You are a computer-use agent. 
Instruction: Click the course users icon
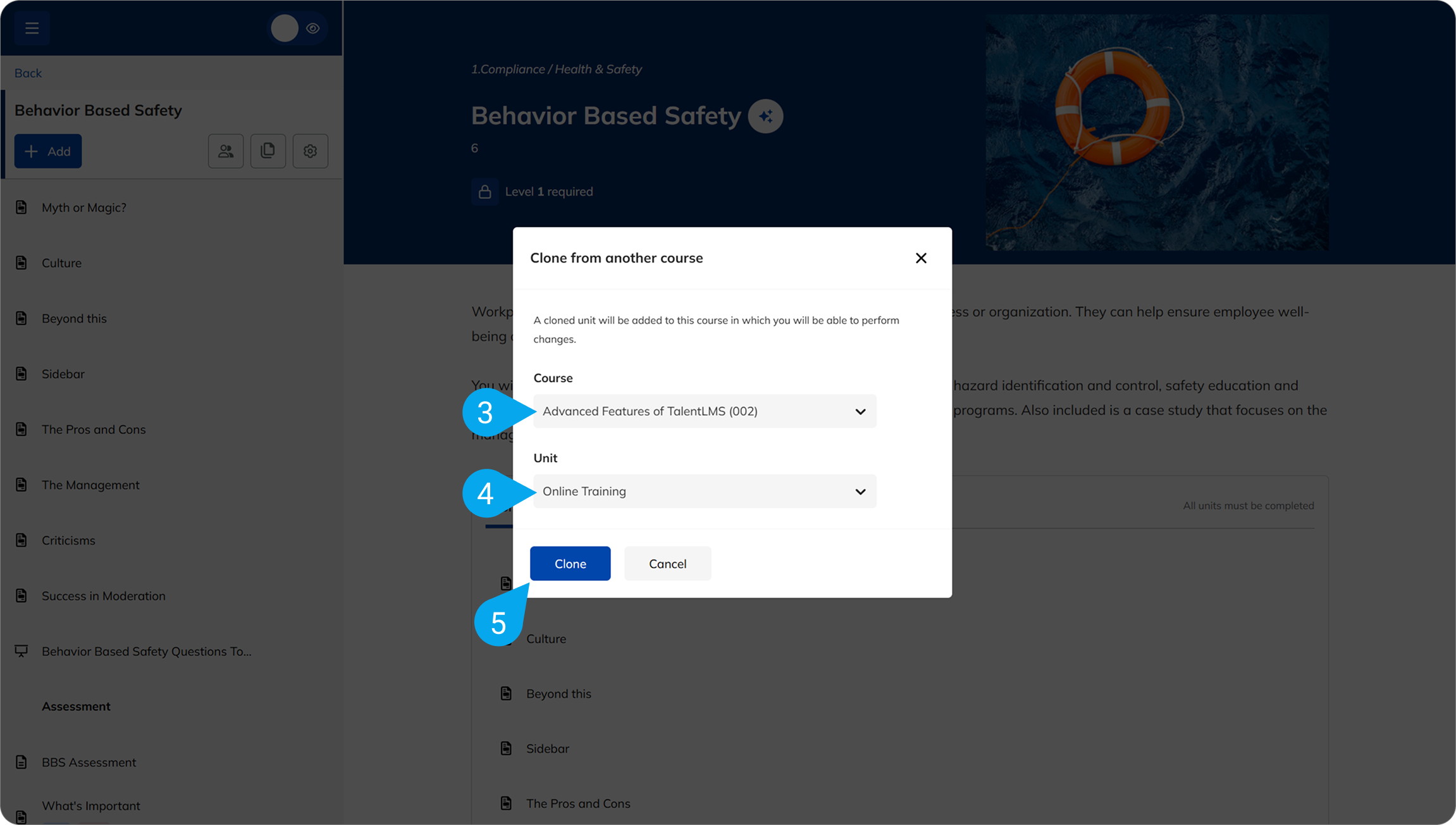click(x=226, y=151)
